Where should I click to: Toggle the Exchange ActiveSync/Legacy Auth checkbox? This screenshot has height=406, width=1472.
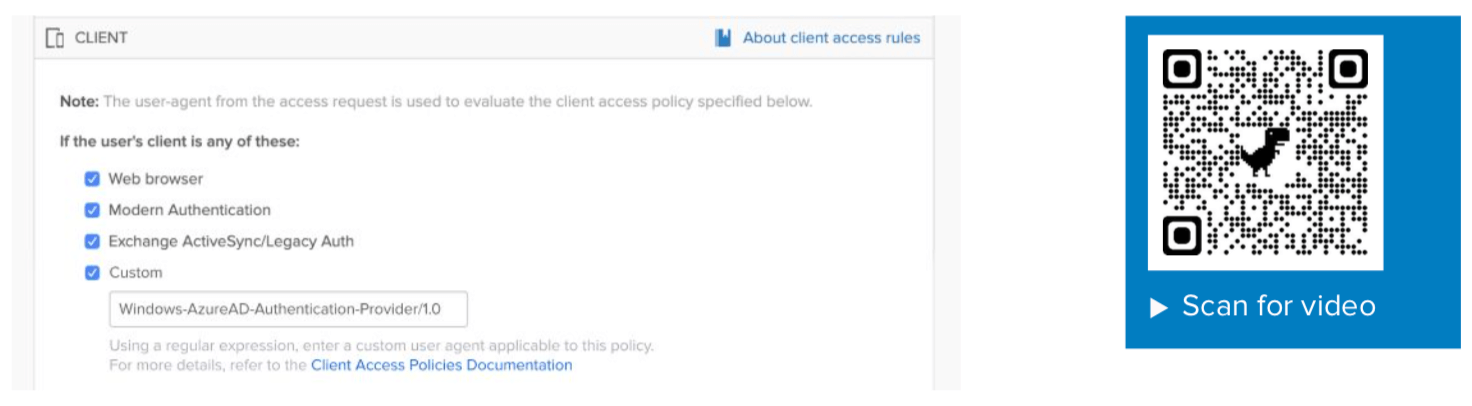(92, 241)
